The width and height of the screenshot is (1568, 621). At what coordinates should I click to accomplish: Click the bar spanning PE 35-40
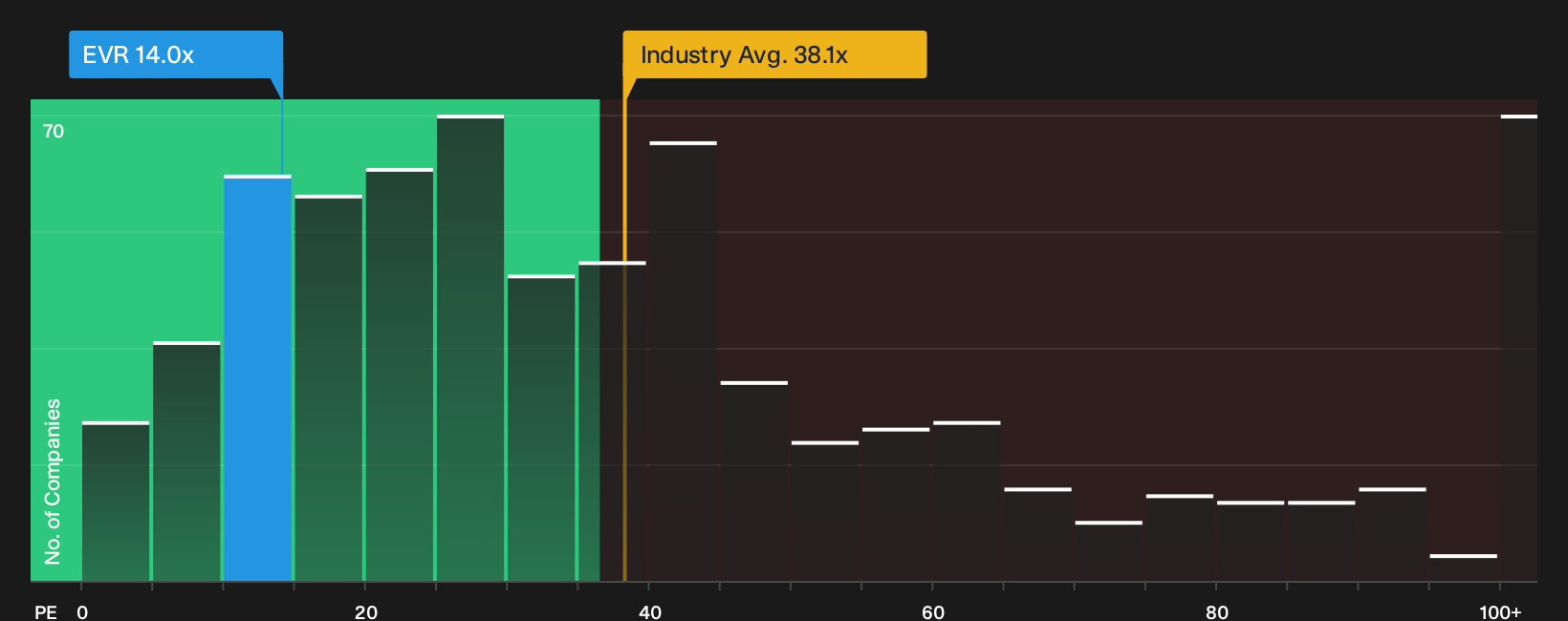coord(612,421)
